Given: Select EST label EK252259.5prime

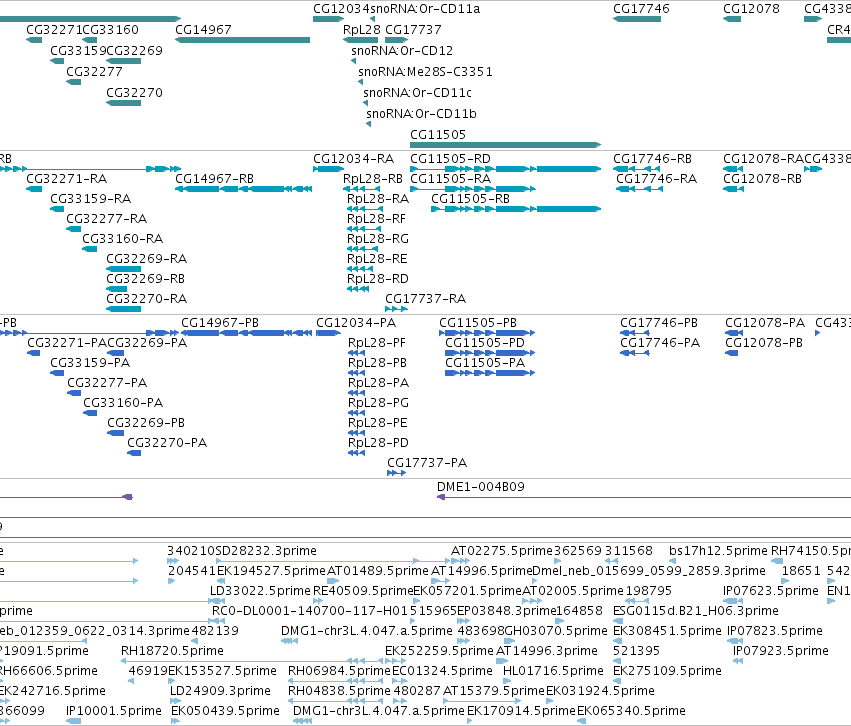Looking at the screenshot, I should (439, 651).
